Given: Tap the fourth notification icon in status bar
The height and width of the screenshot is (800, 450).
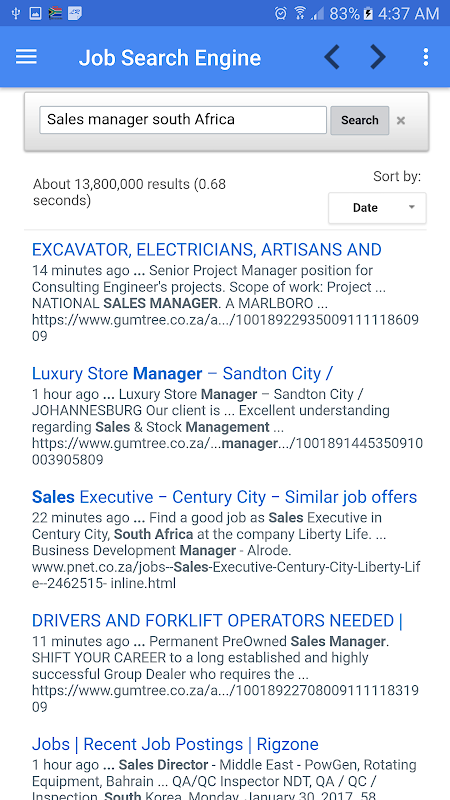Looking at the screenshot, I should 74,13.
